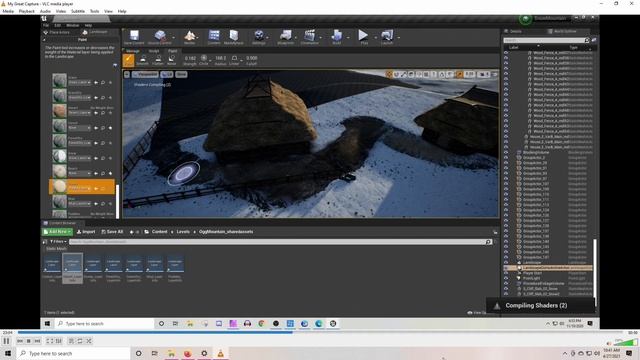Click the Cinematics toolbar icon

[x=310, y=37]
